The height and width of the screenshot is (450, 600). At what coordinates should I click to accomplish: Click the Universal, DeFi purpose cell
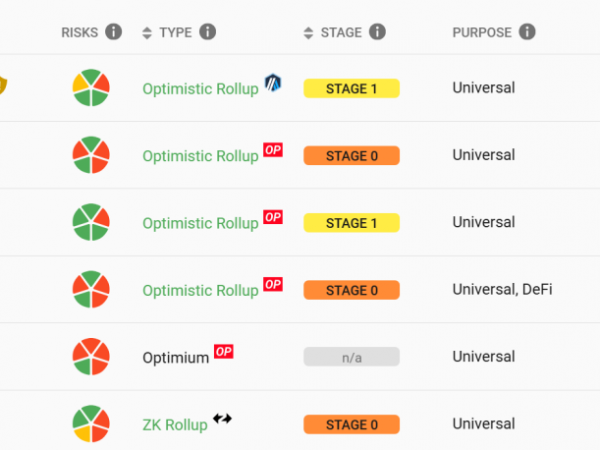click(502, 289)
